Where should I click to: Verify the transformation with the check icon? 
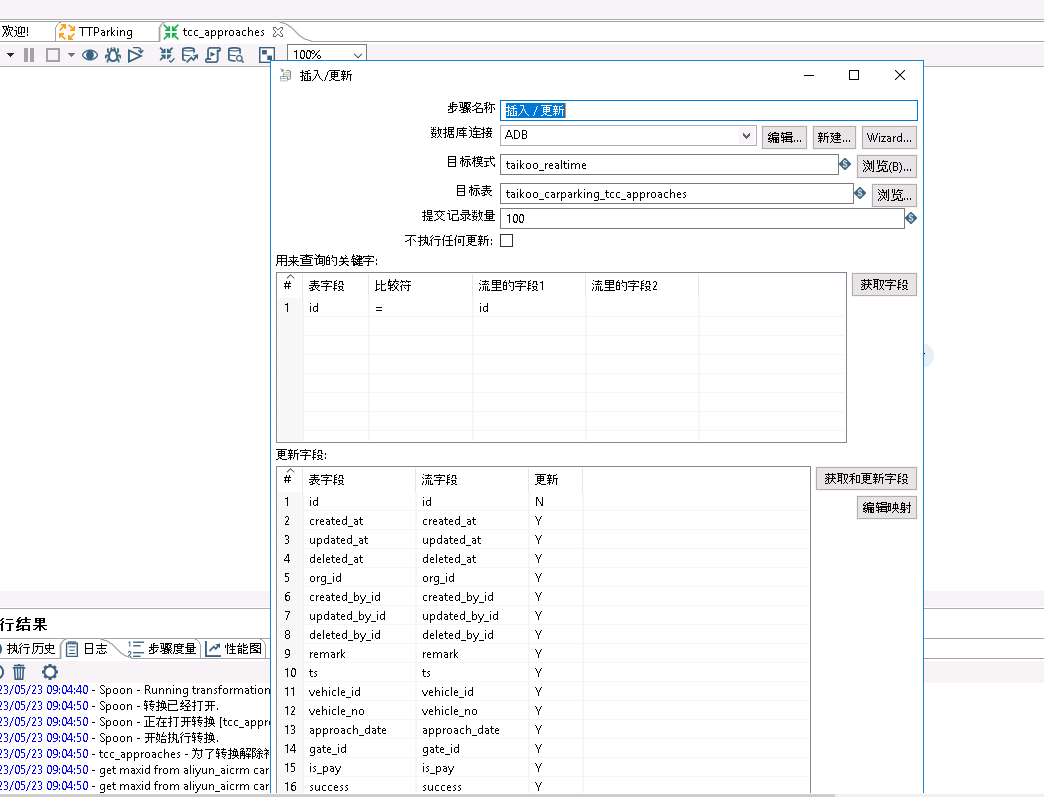click(166, 55)
